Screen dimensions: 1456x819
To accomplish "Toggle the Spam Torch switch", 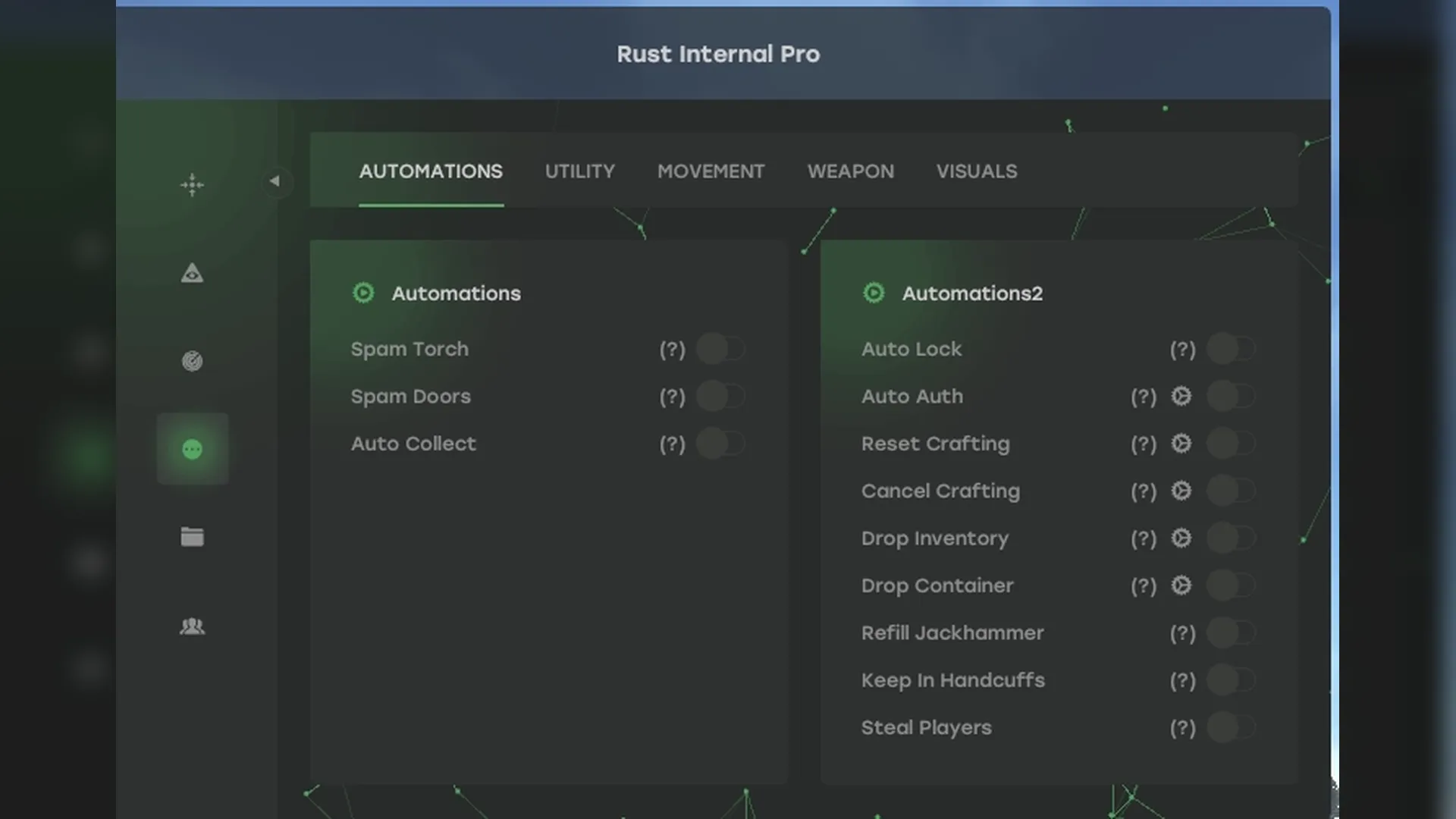I will point(720,349).
